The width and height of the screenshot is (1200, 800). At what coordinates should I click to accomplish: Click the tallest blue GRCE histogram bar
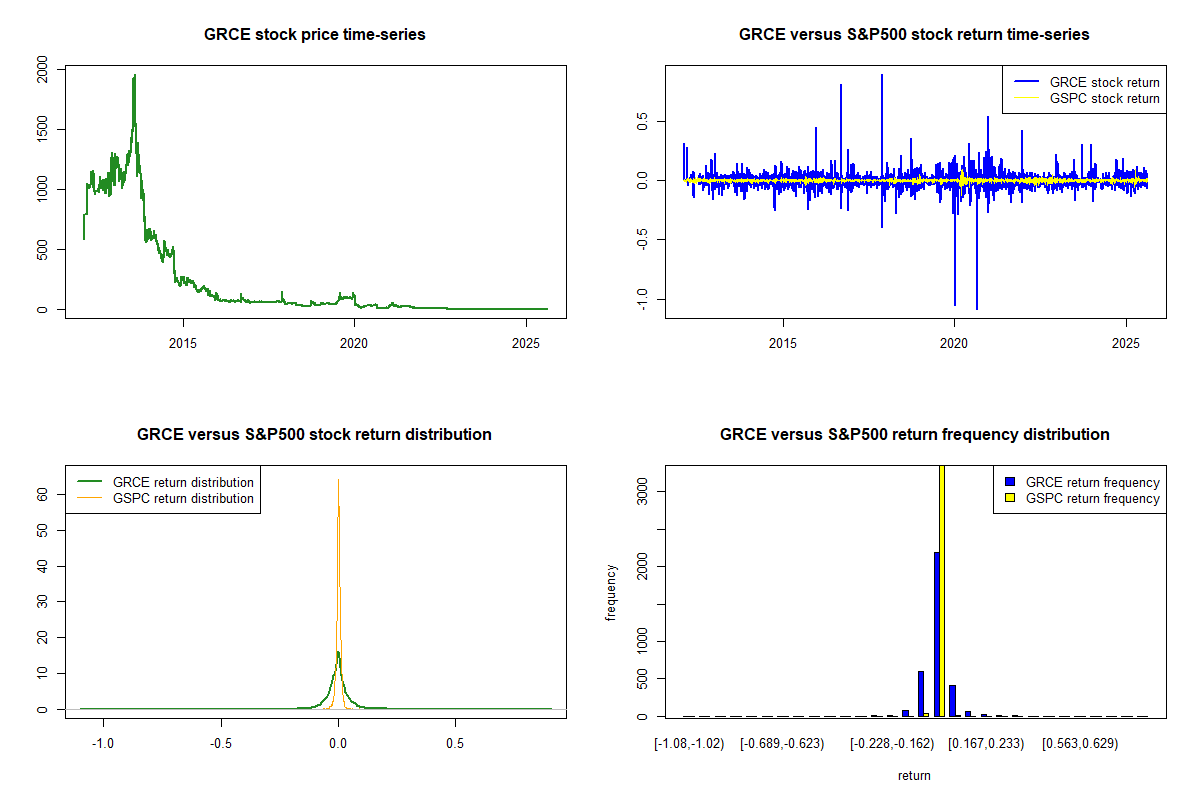pos(936,634)
